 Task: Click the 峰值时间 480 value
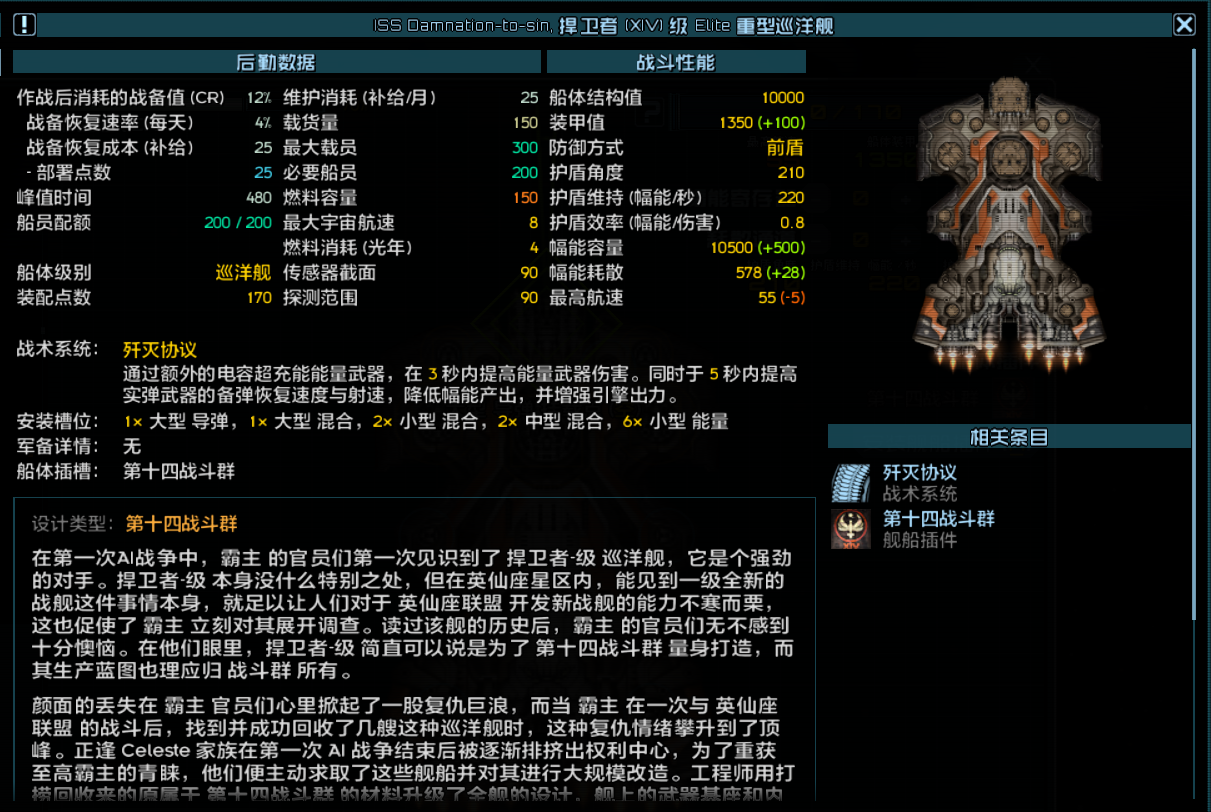258,198
